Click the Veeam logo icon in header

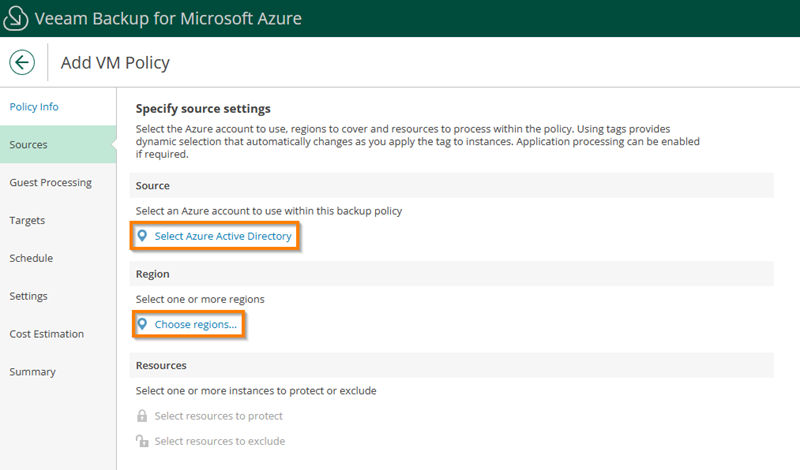(17, 18)
